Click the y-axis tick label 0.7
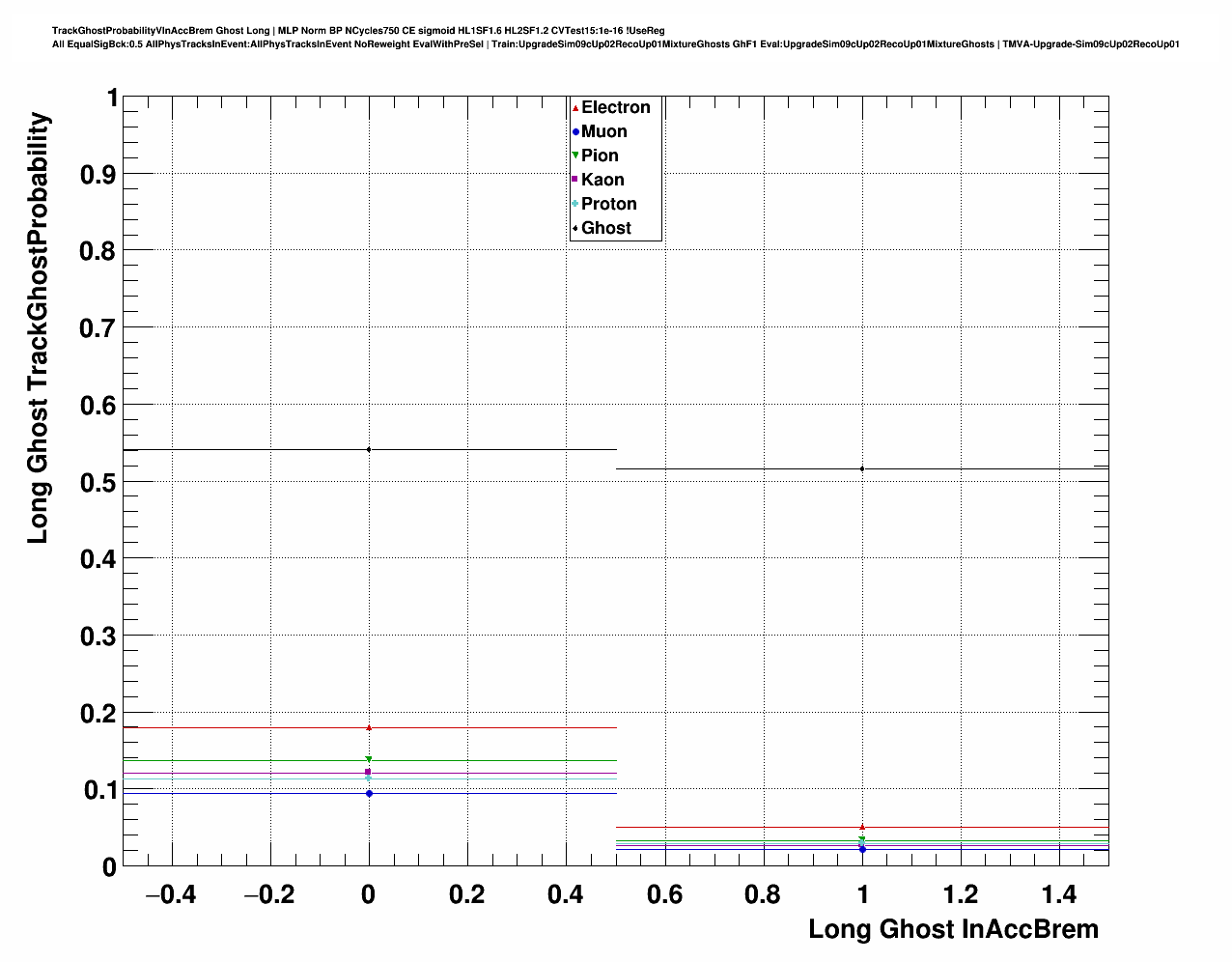The height and width of the screenshot is (962, 1232). point(97,328)
